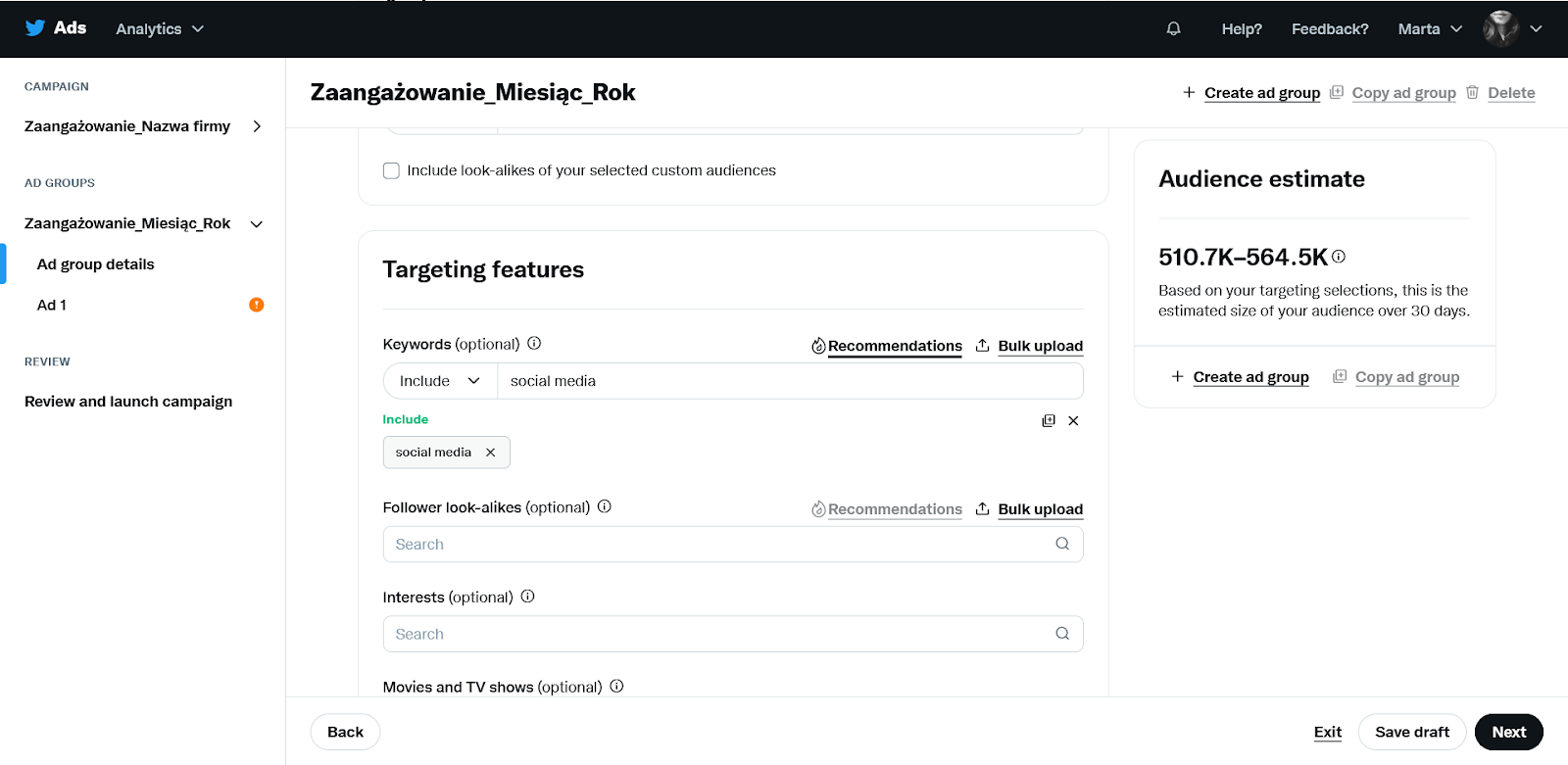
Task: Open Review and launch campaign
Action: (128, 402)
